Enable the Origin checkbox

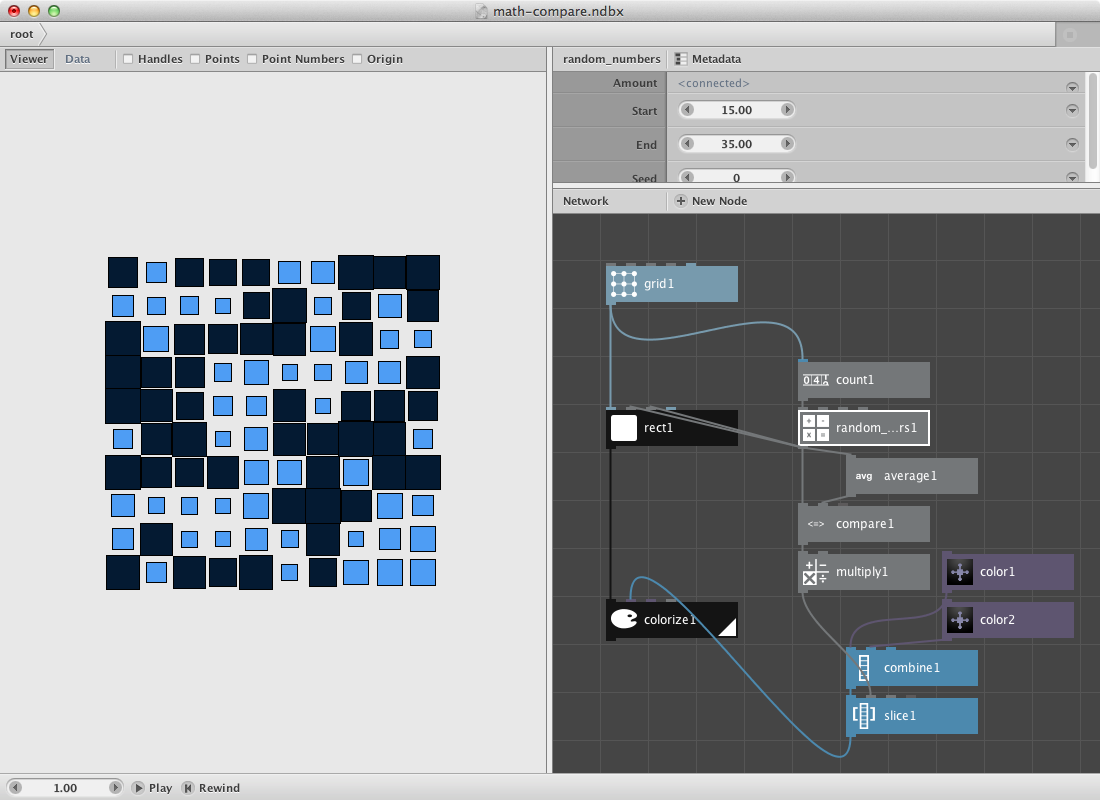357,59
